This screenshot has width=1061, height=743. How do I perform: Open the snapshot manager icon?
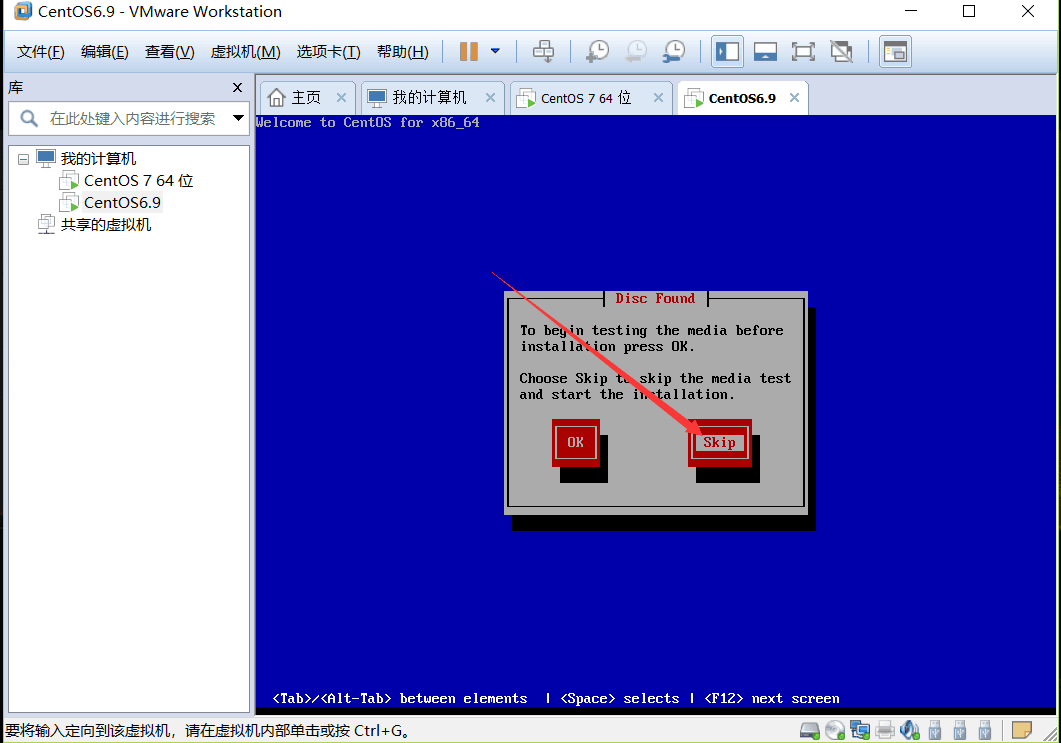[674, 51]
